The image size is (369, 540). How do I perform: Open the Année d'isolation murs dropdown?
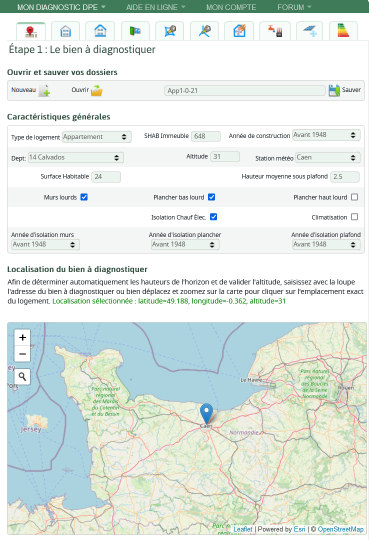[x=45, y=245]
